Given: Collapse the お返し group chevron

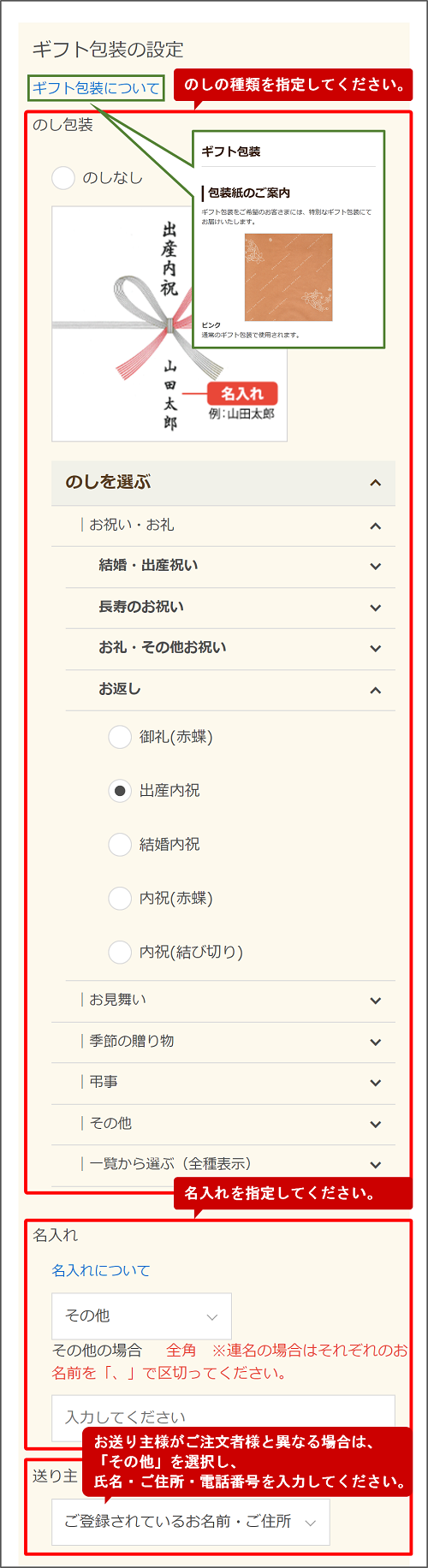Looking at the screenshot, I should point(375,690).
